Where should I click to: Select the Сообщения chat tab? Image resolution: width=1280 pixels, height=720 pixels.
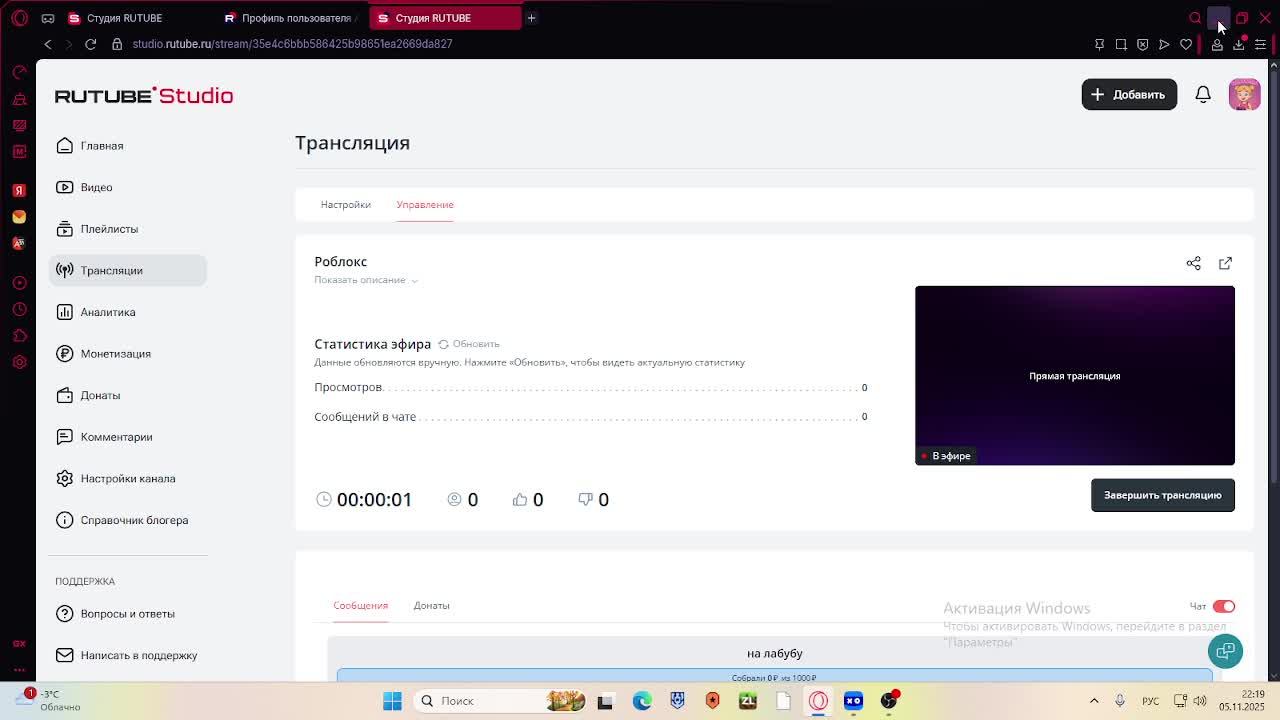point(360,605)
